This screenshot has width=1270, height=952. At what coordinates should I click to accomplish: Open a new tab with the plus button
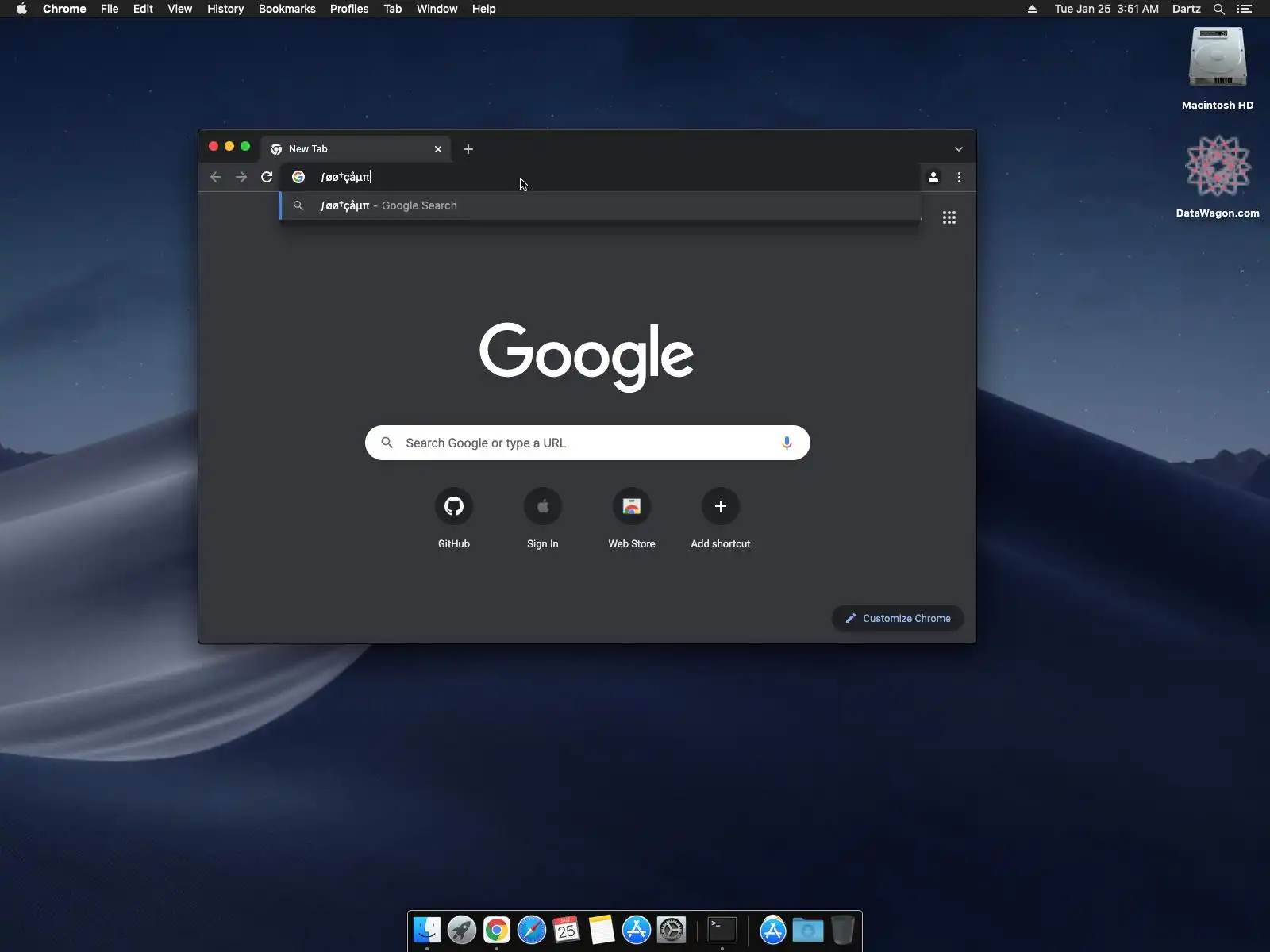click(468, 149)
